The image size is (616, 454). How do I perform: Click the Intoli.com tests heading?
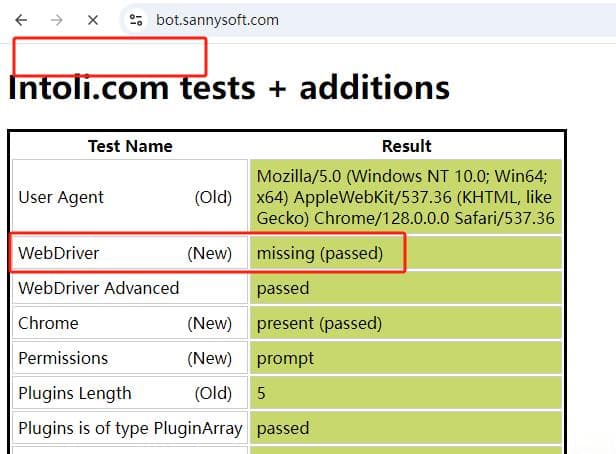click(229, 88)
